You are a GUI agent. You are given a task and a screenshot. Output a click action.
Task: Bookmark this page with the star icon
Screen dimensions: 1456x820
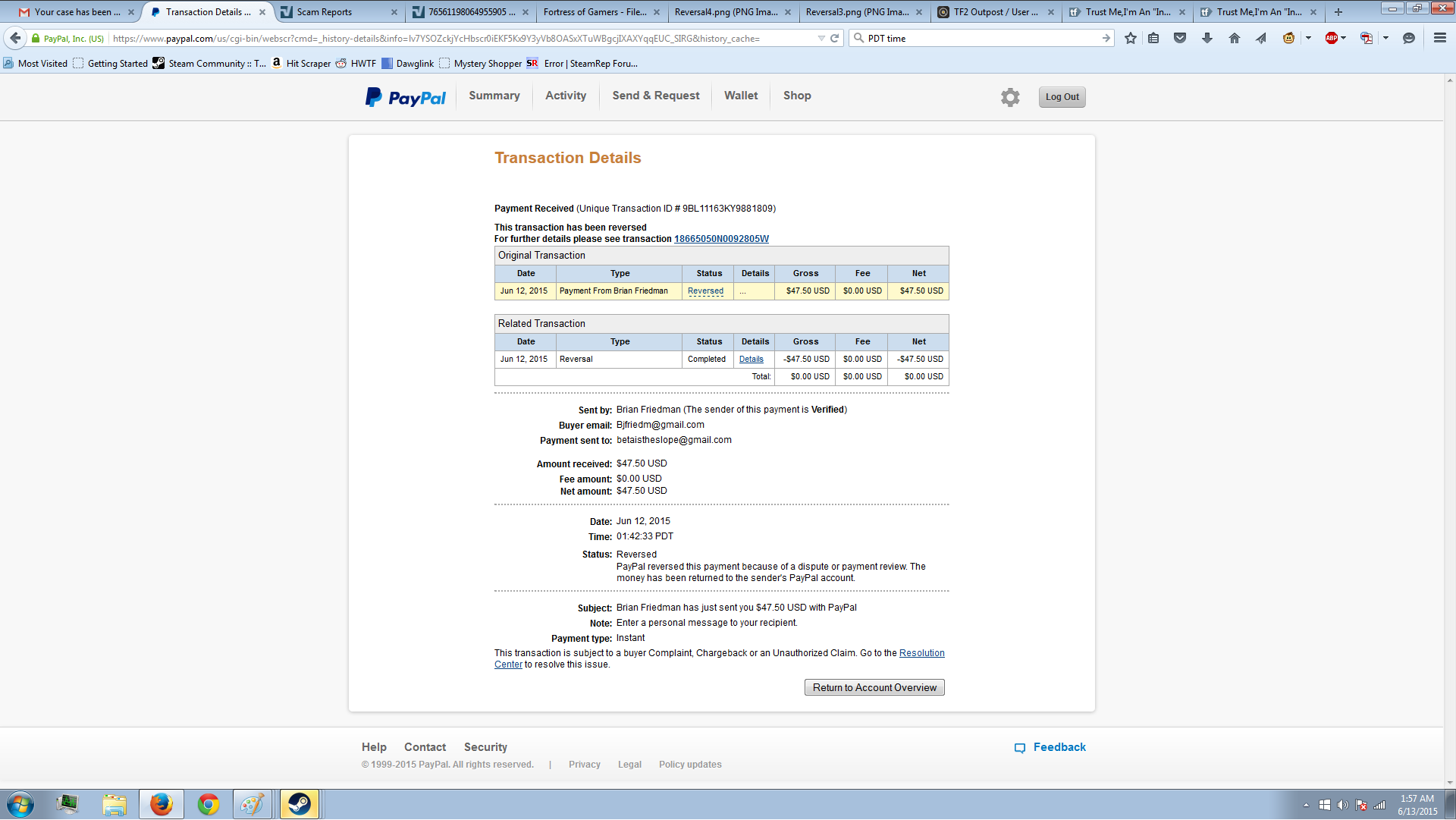click(1130, 38)
